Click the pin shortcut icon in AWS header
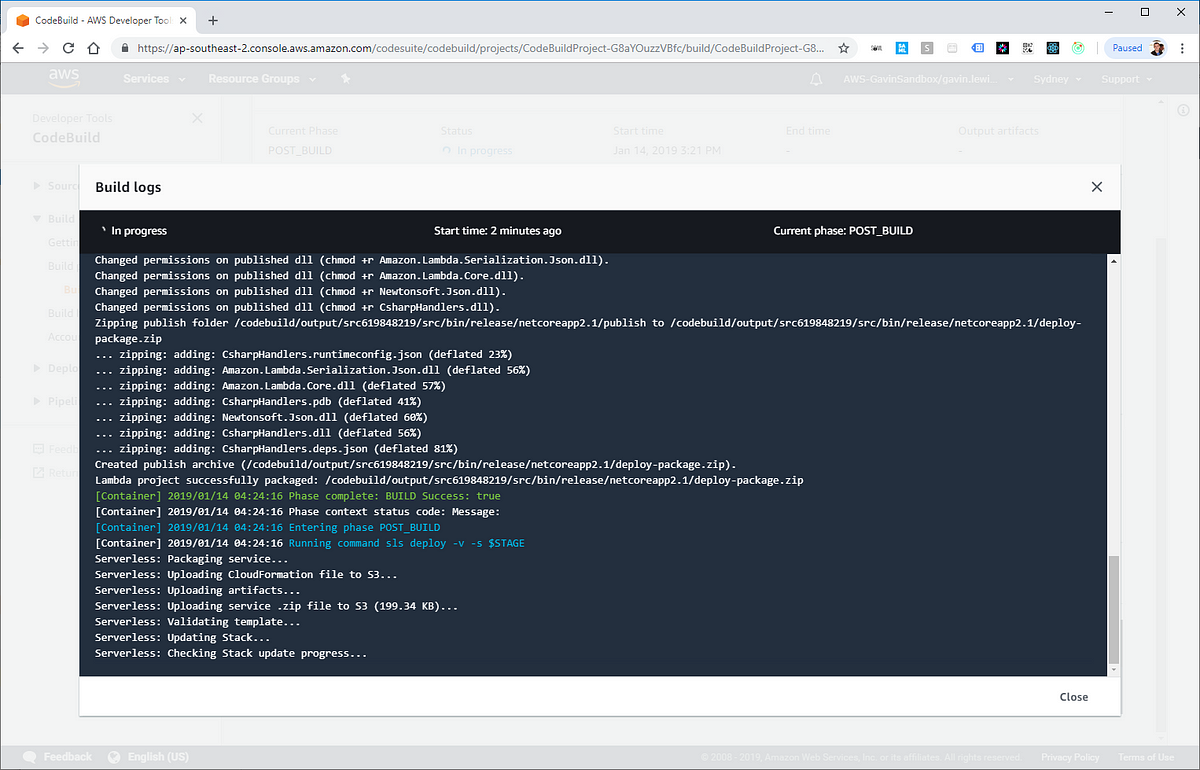 point(346,79)
